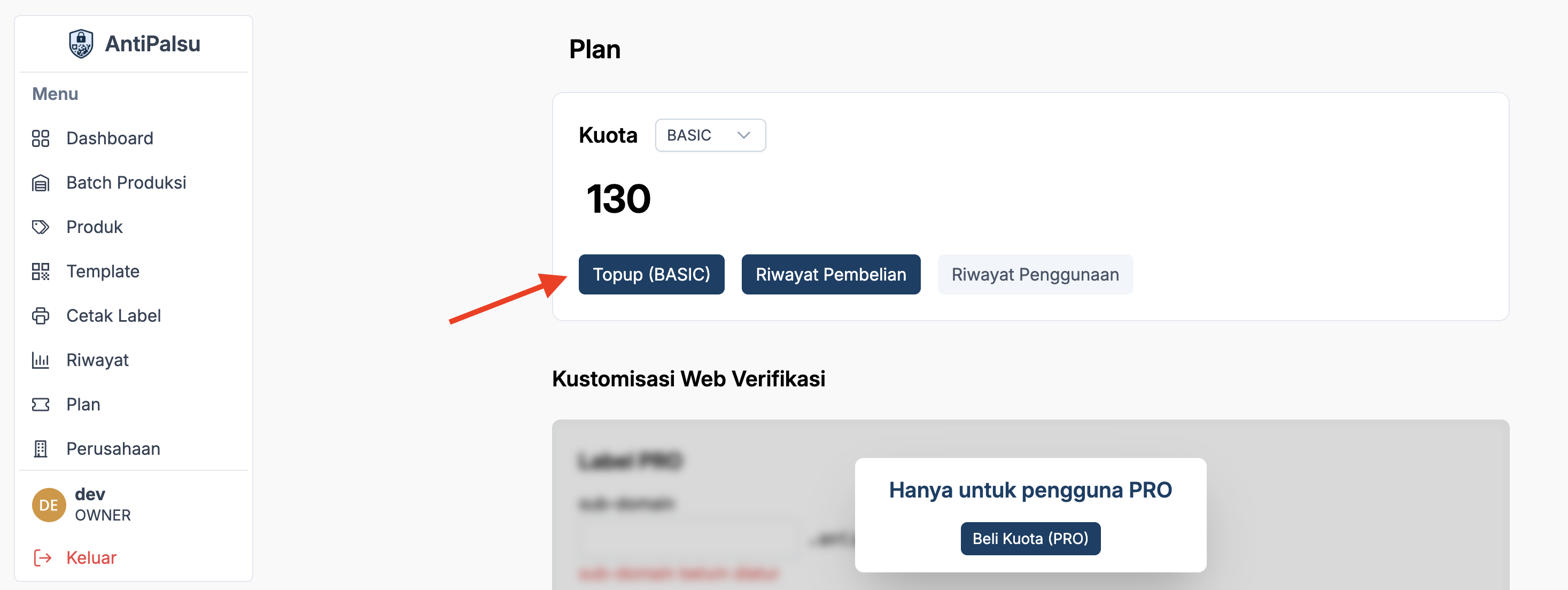1568x590 pixels.
Task: Select the Perusahaan menu entry
Action: (113, 449)
